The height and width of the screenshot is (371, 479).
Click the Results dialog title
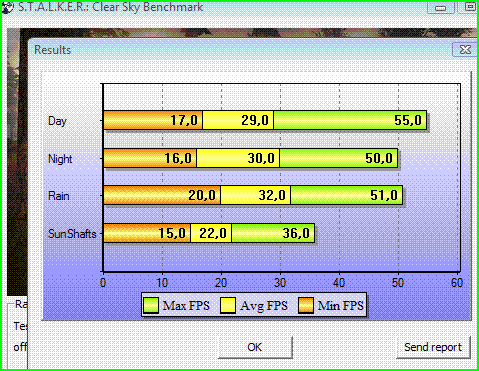pyautogui.click(x=53, y=50)
